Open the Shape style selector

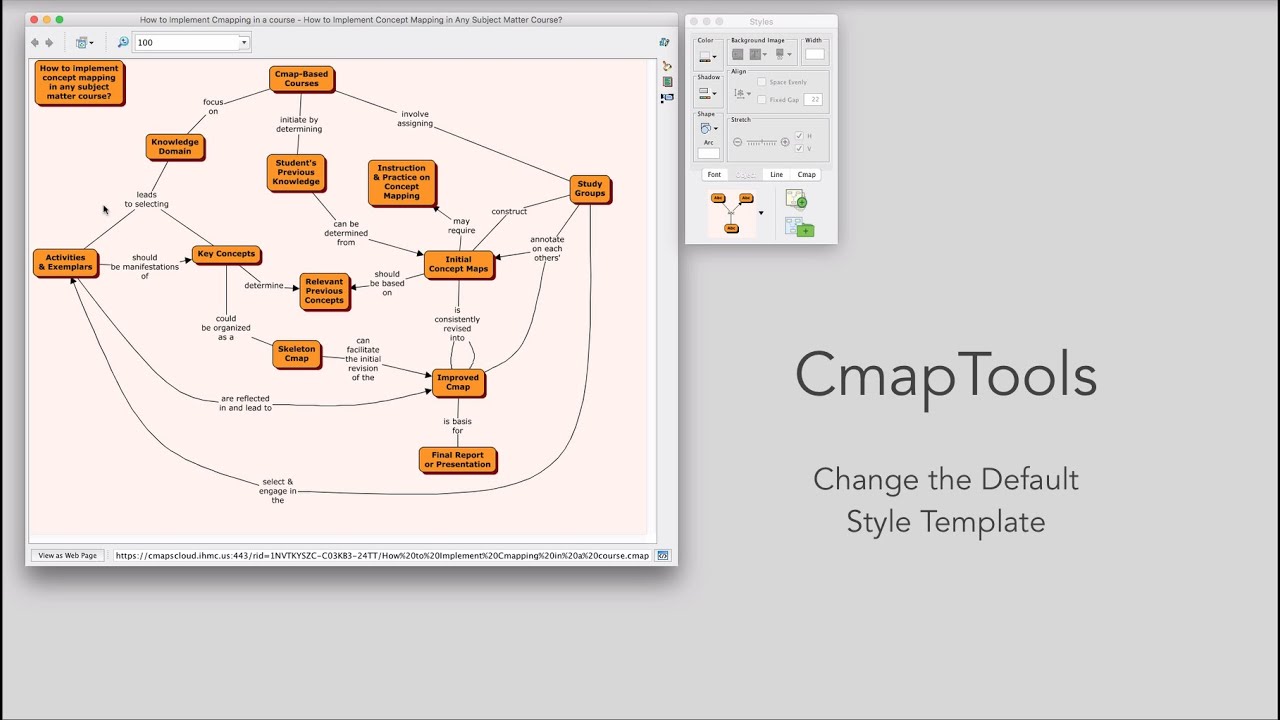click(x=705, y=127)
